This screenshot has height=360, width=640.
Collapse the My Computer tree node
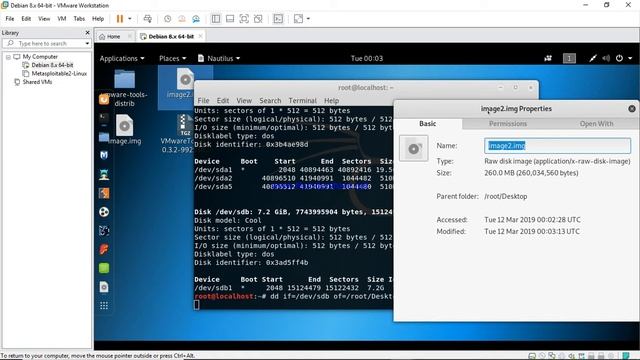8,57
